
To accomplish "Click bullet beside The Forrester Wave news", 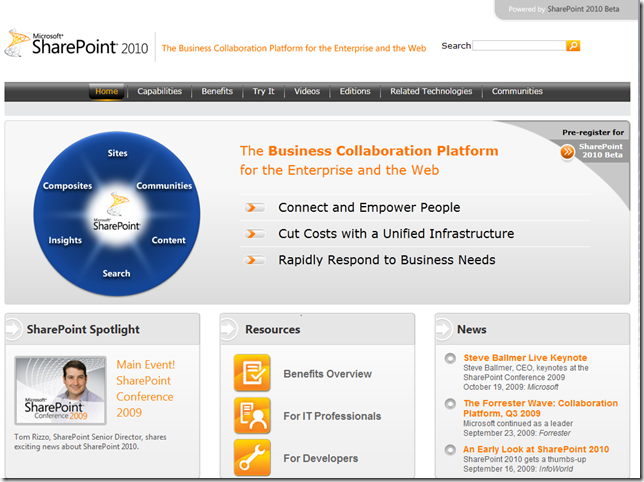I will (x=450, y=404).
